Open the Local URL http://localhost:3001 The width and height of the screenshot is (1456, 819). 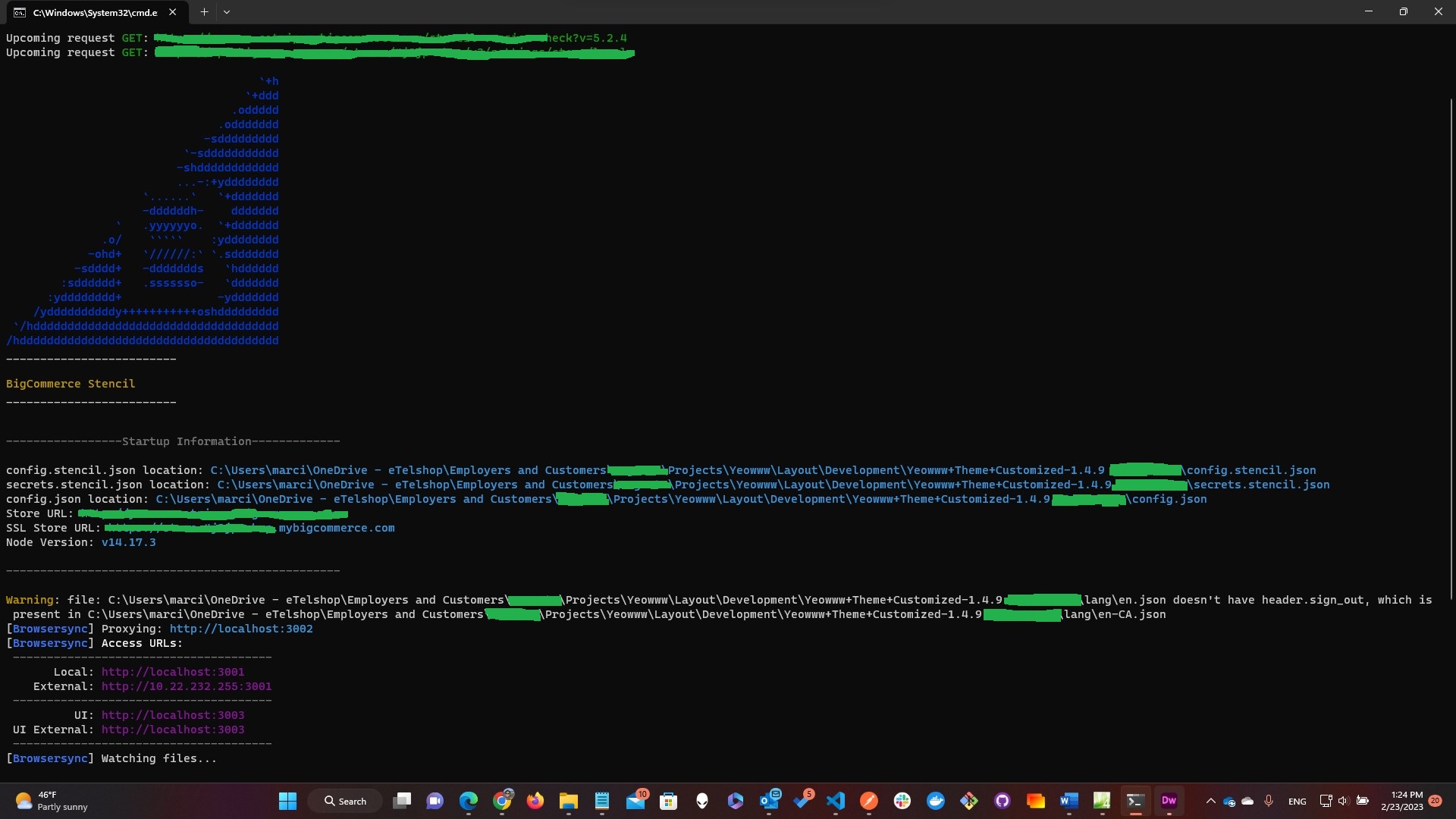point(173,672)
